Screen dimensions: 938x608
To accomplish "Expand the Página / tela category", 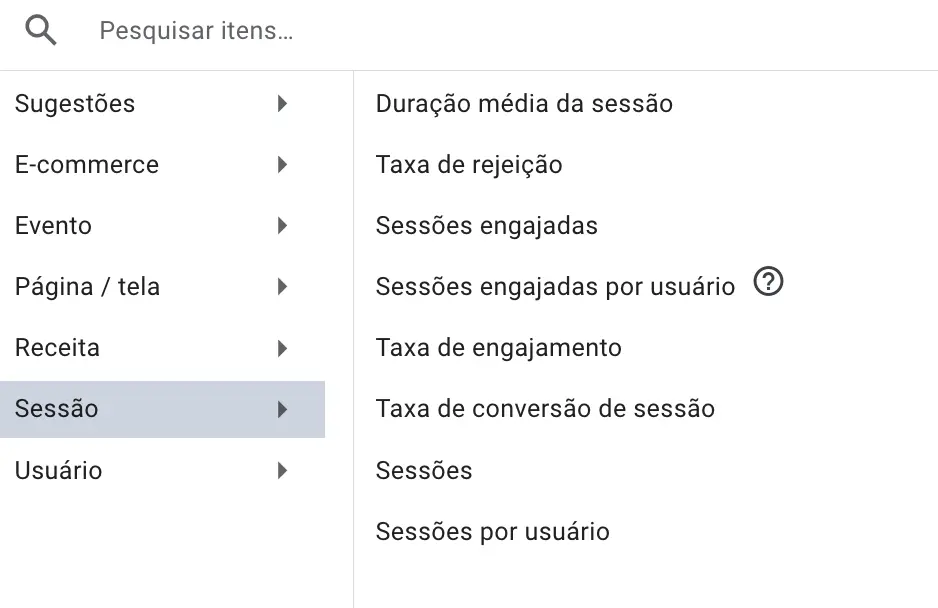I will coord(283,286).
